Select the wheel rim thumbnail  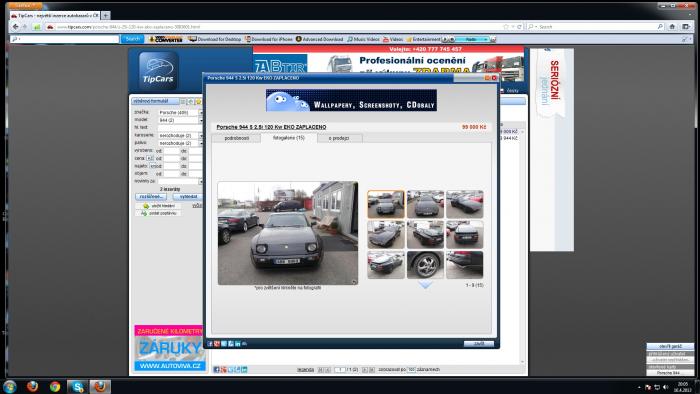coord(425,265)
